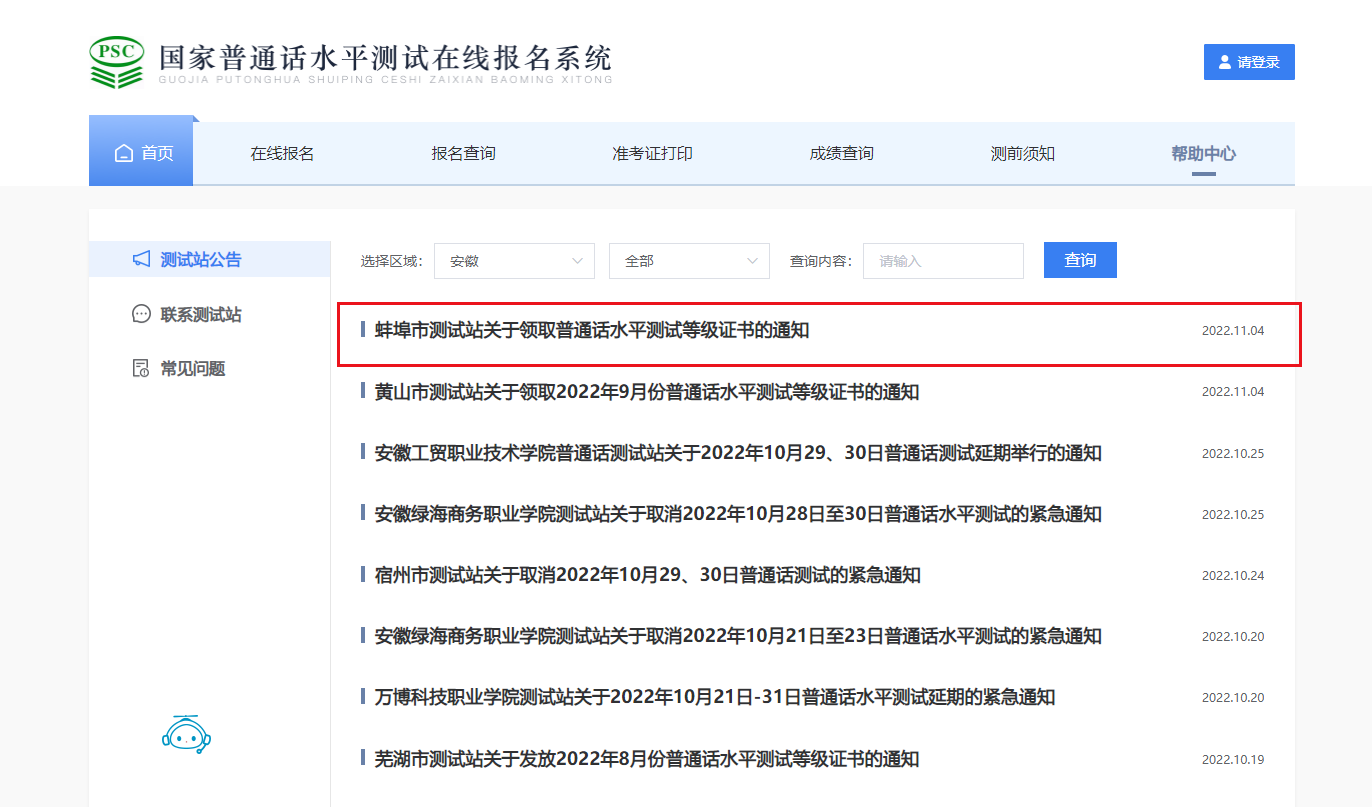The height and width of the screenshot is (807, 1372).
Task: Open the 万博科技职业学院 postponement notice
Action: (x=714, y=698)
